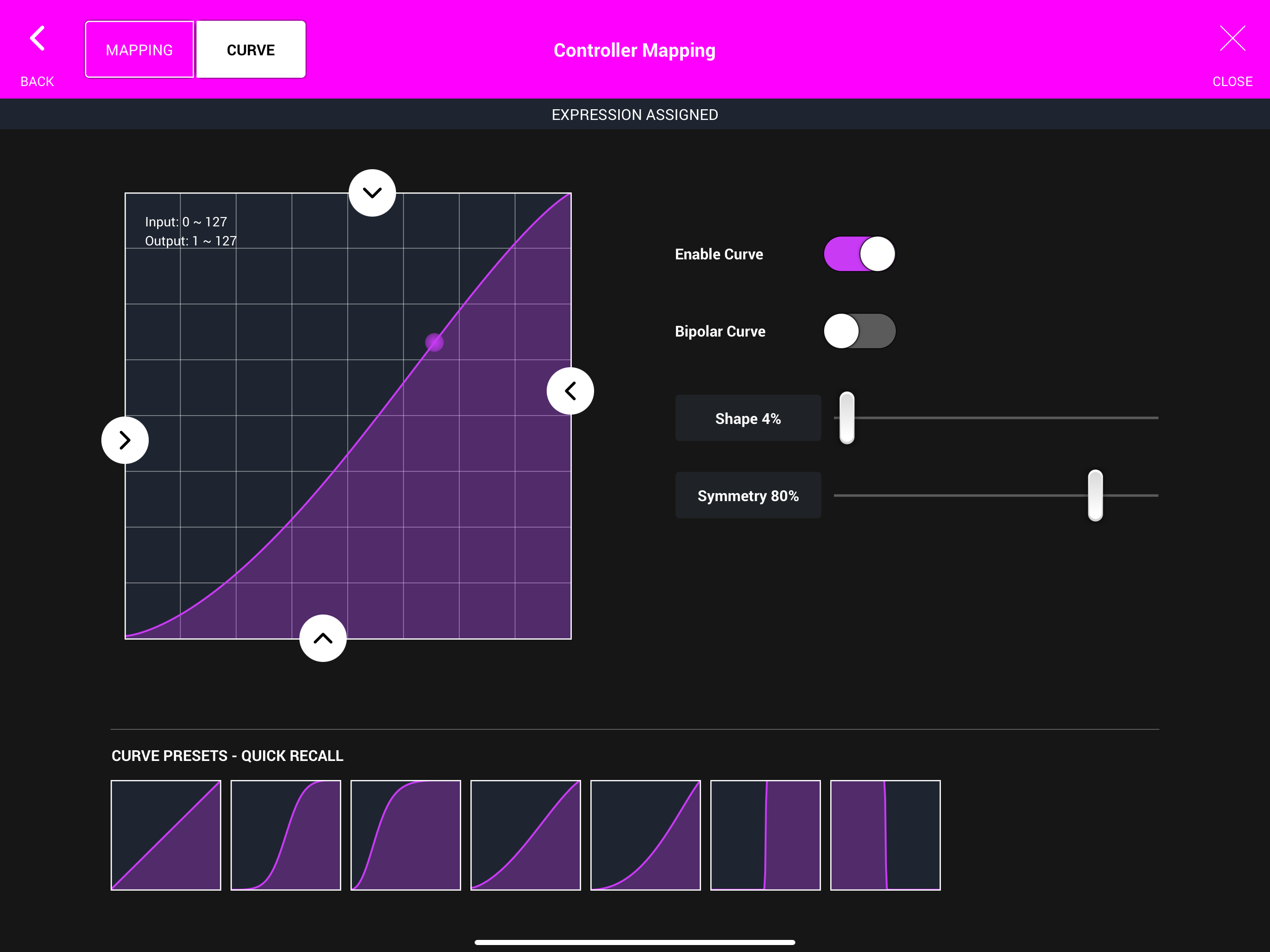Recall the fifth exponential curve preset
The image size is (1270, 952).
pos(646,835)
